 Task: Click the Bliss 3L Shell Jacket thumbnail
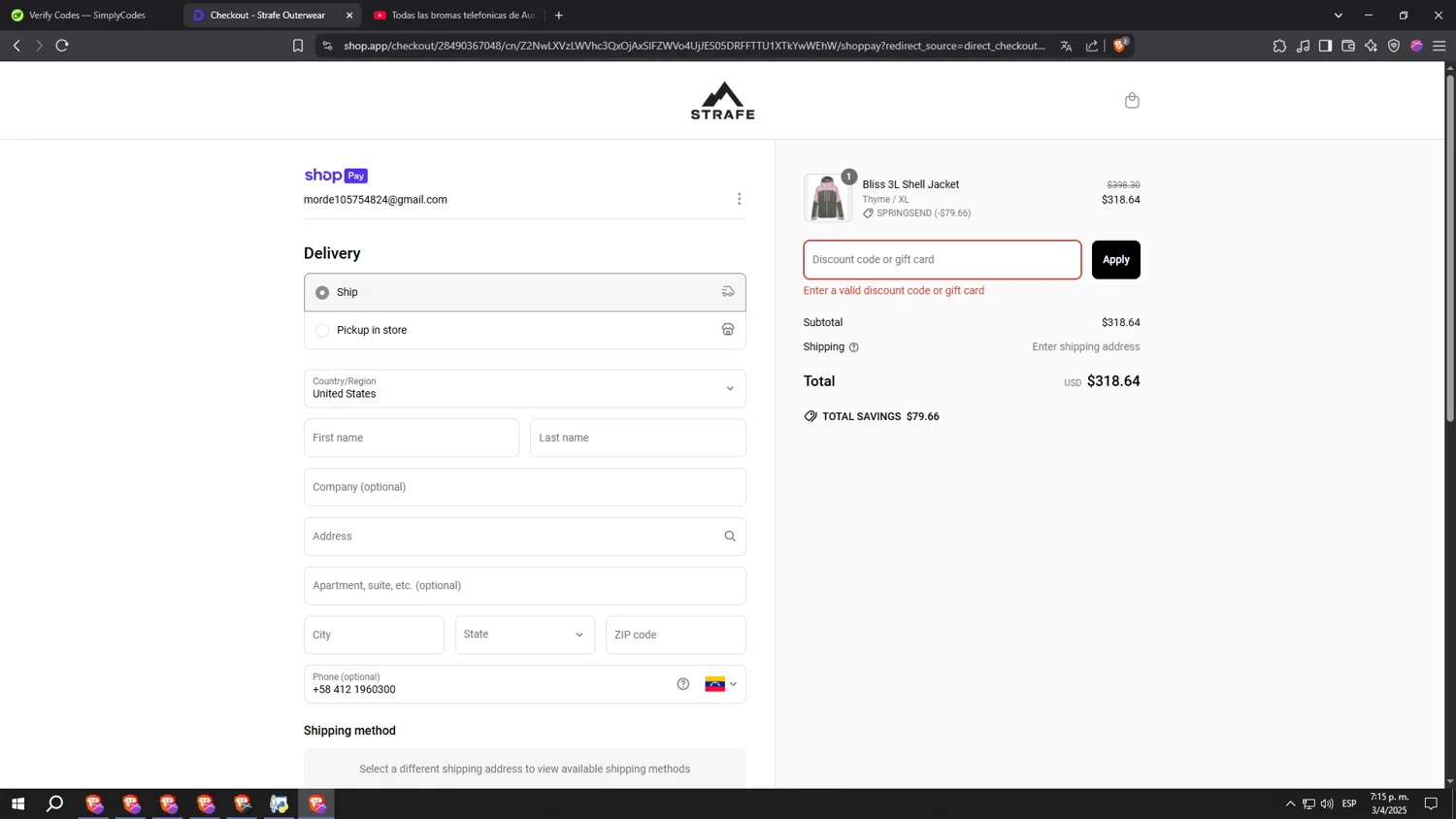(827, 198)
